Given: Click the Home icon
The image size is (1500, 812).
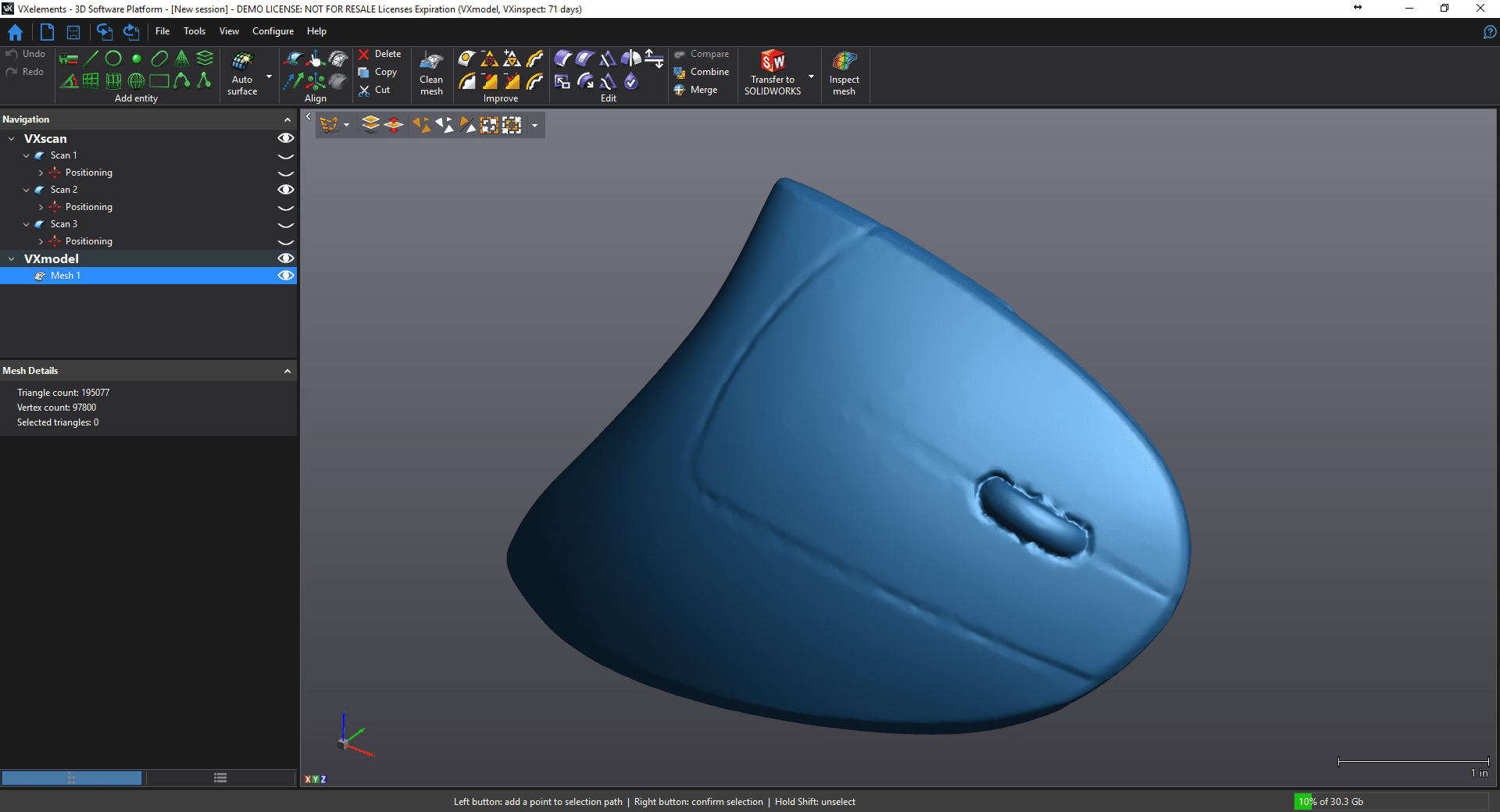Looking at the screenshot, I should pyautogui.click(x=15, y=32).
